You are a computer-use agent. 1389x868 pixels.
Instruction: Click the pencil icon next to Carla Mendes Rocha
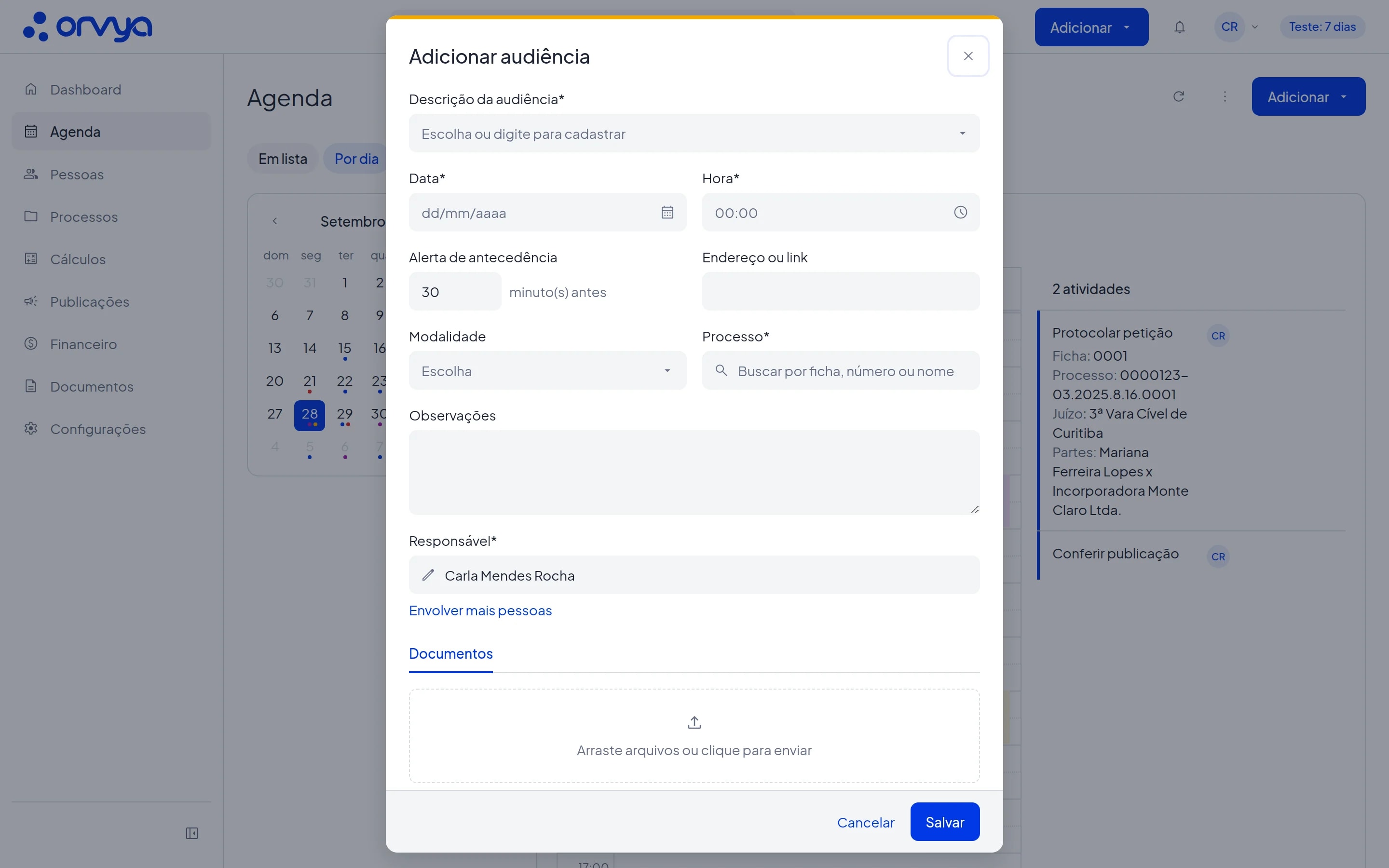coord(428,575)
